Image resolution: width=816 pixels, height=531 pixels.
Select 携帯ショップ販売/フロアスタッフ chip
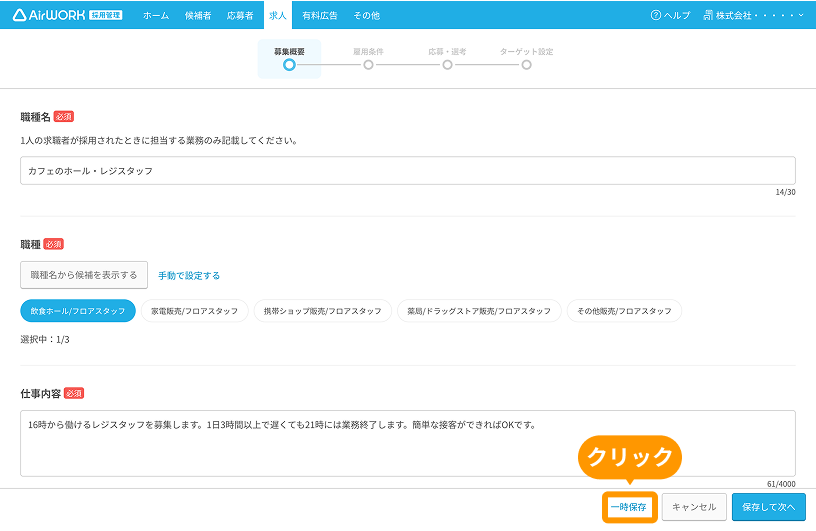point(323,311)
